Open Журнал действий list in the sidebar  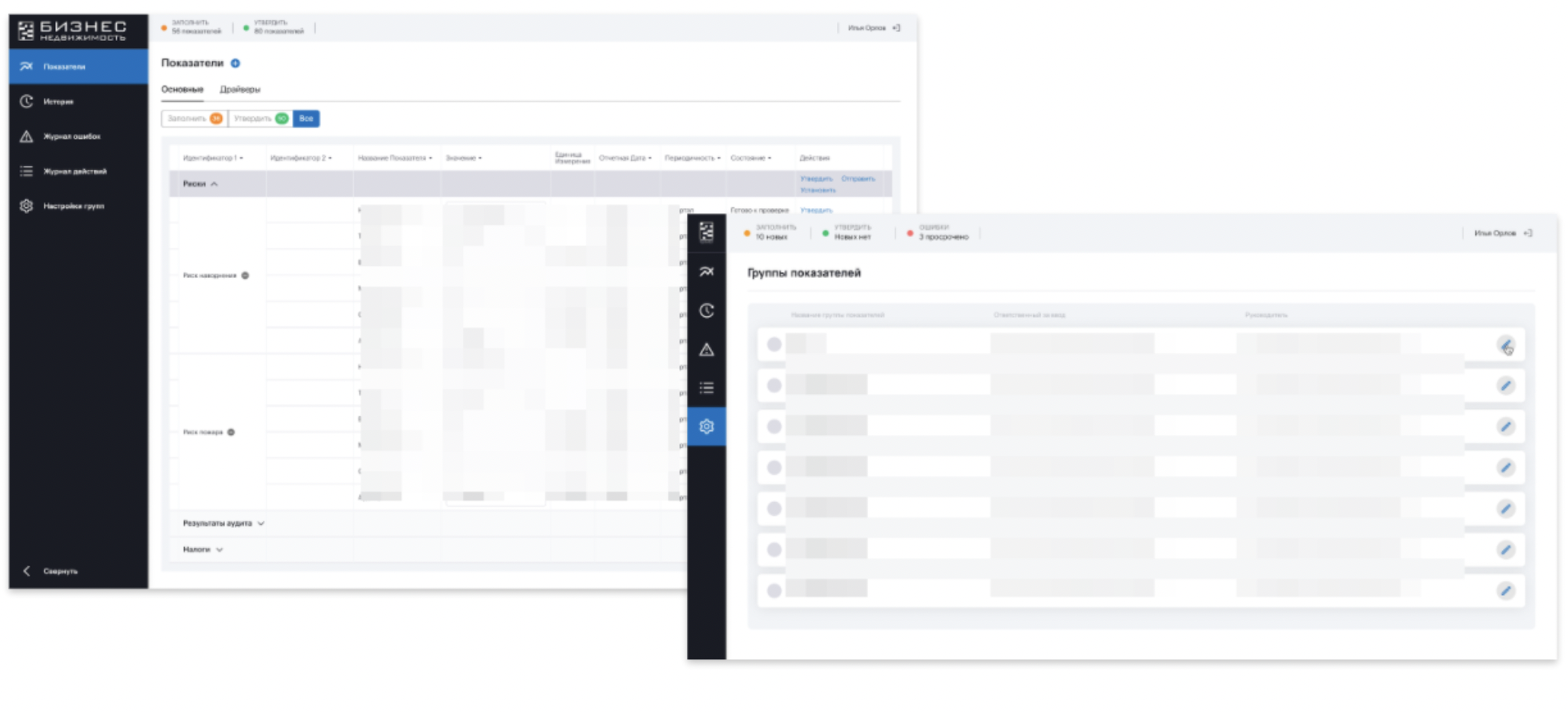(x=74, y=171)
